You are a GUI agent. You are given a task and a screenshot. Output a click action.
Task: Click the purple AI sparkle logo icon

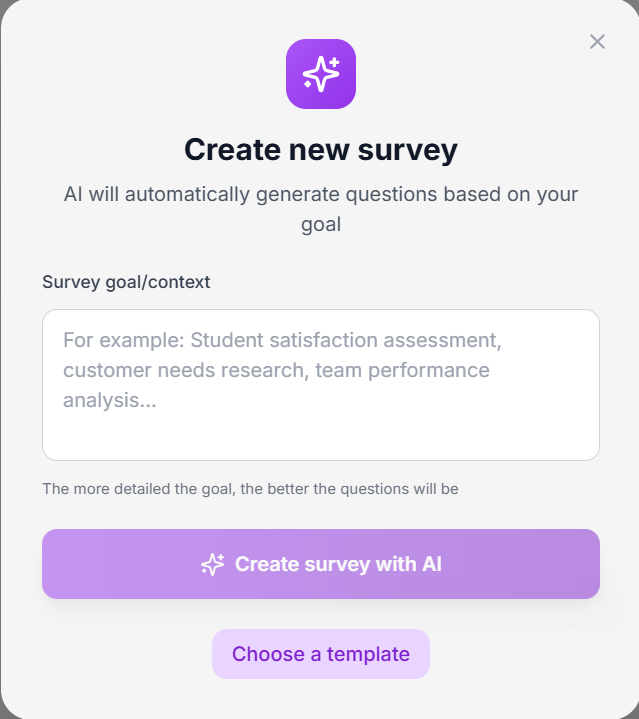(x=321, y=74)
